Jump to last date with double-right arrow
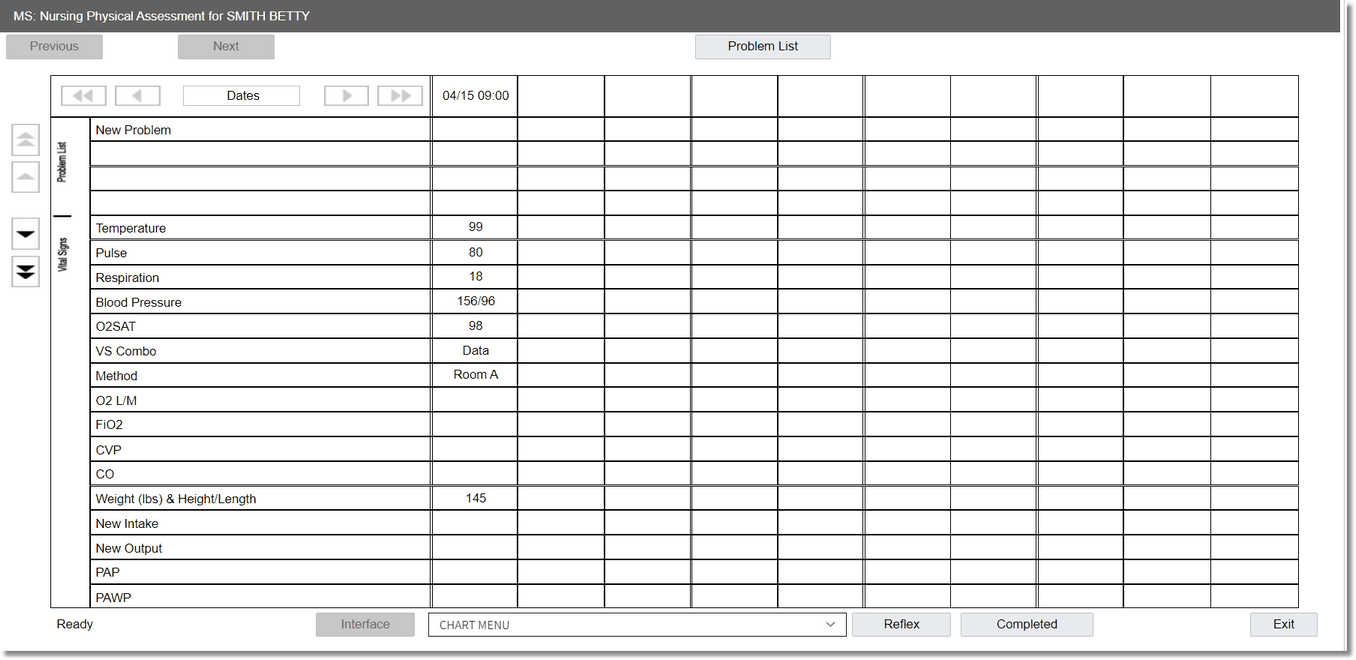This screenshot has width=1356, height=660. click(400, 96)
